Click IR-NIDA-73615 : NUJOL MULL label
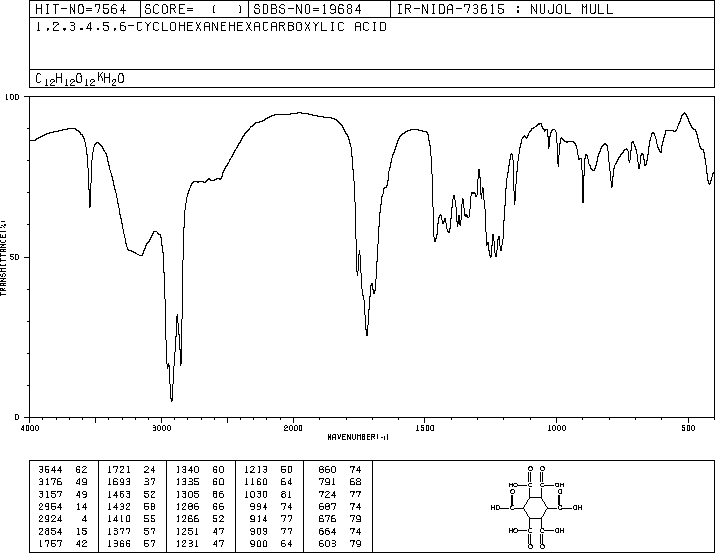This screenshot has width=715, height=553. 505,9
